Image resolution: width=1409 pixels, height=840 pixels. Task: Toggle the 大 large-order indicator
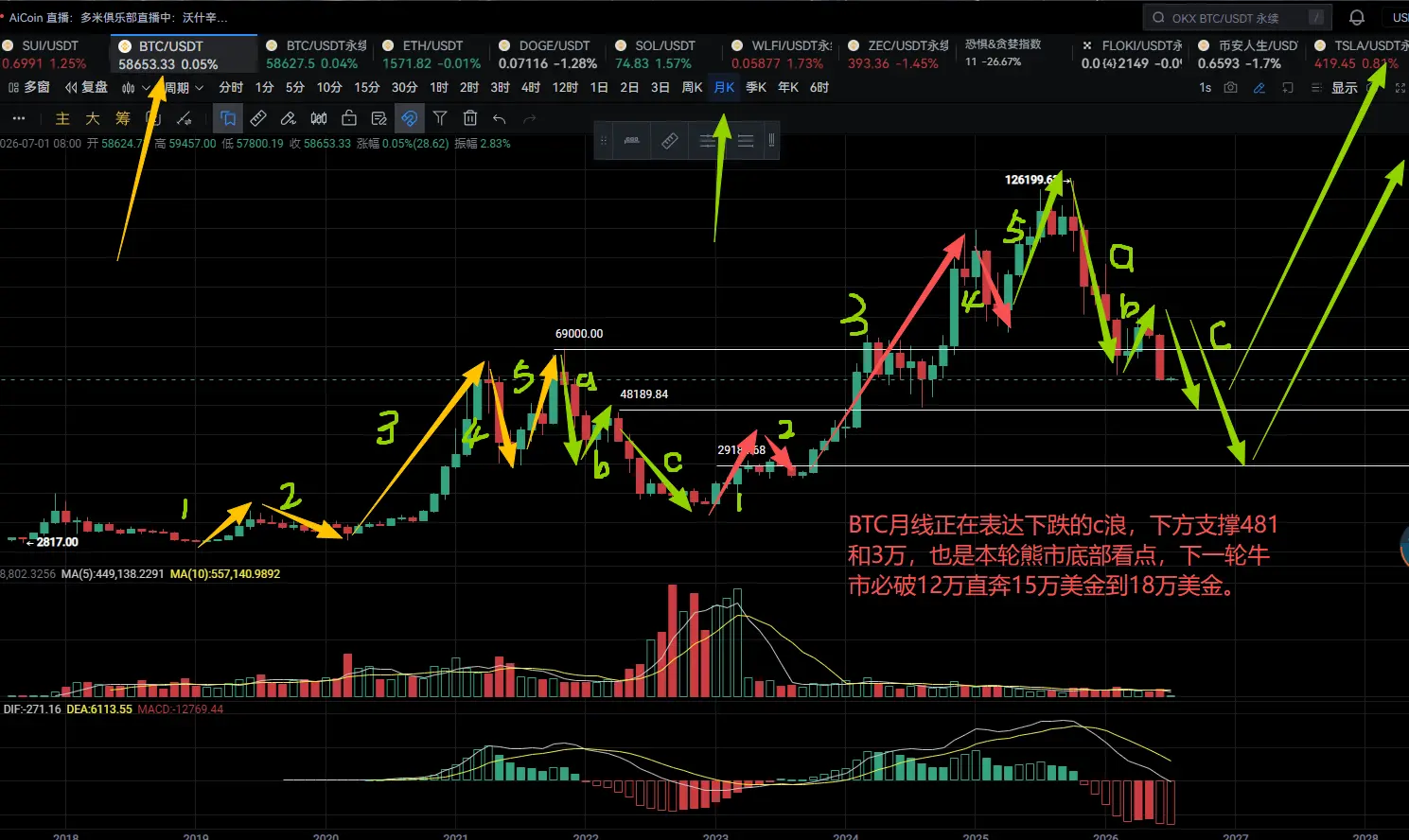pos(93,118)
